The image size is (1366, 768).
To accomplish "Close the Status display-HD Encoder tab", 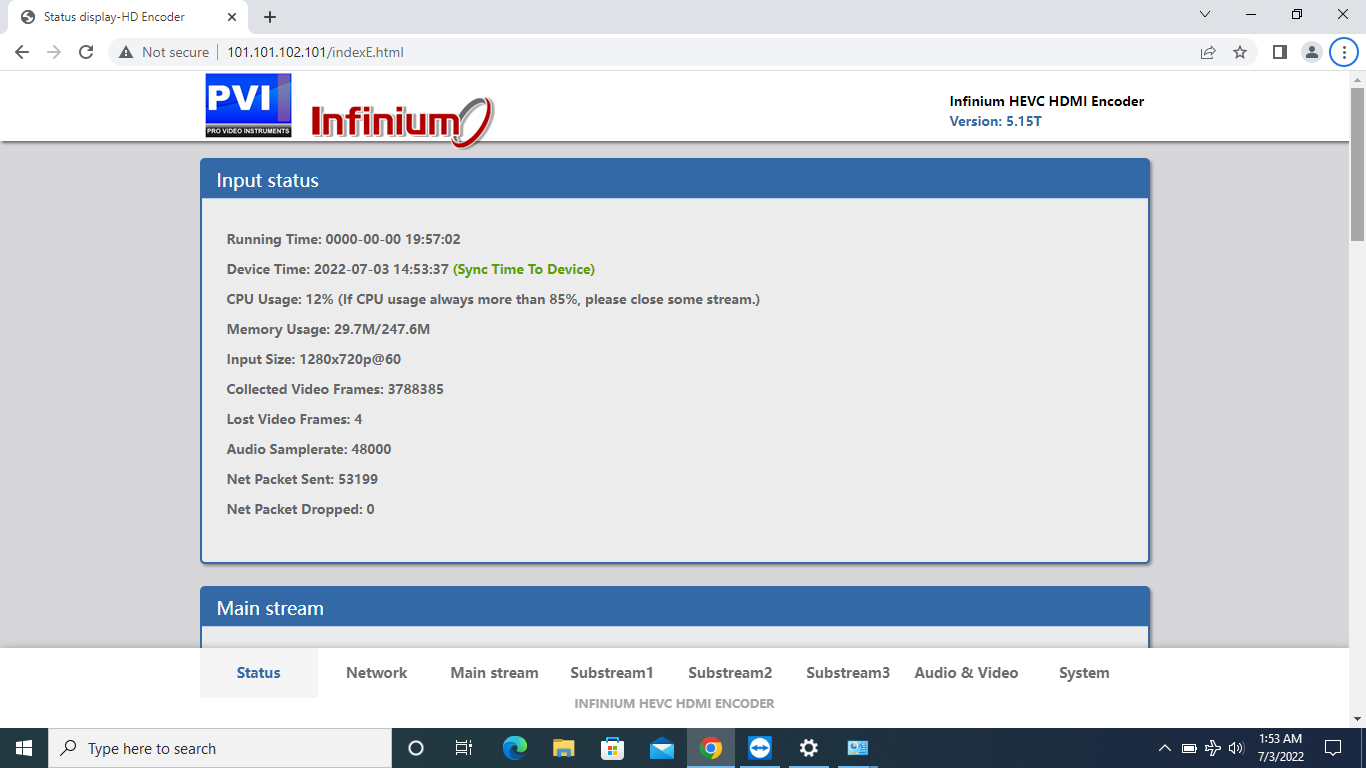I will (x=232, y=17).
